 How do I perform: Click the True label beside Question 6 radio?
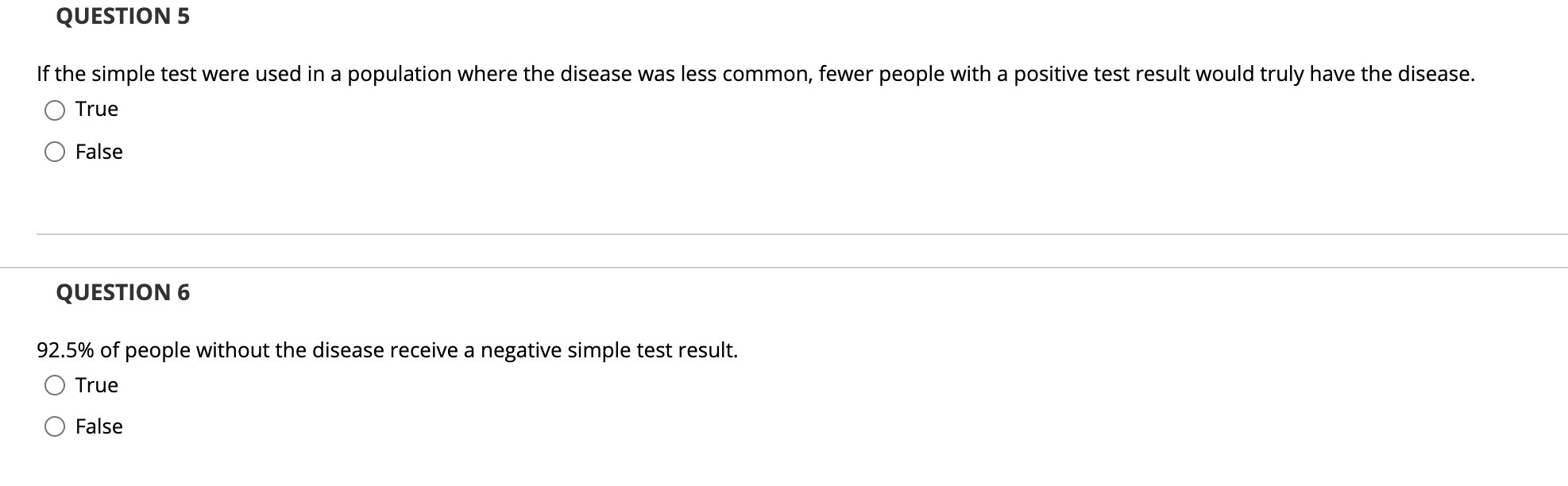95,385
